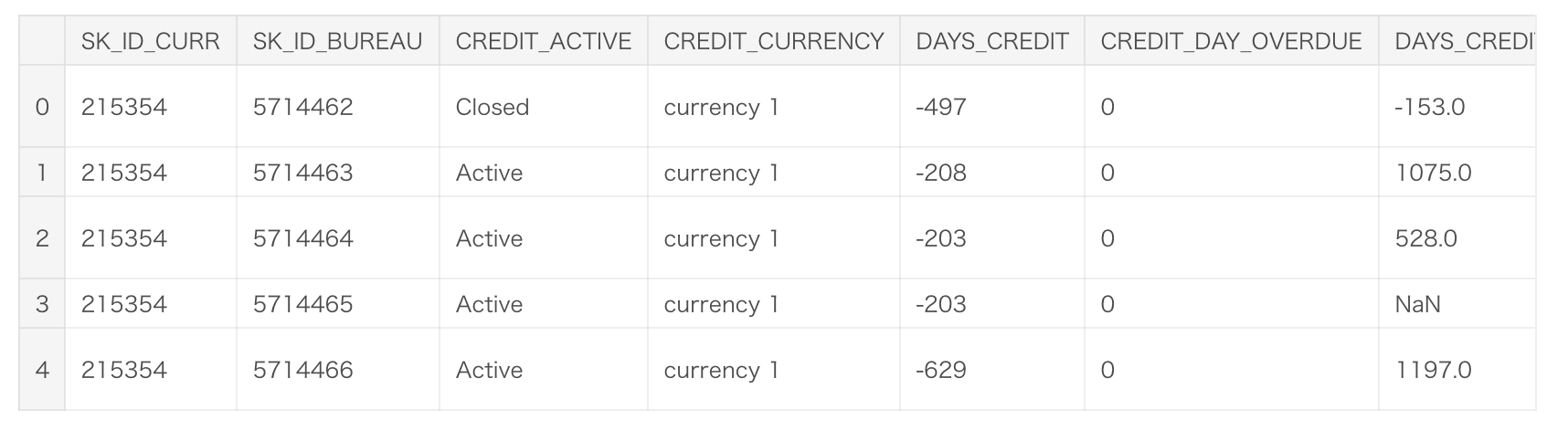Select row index 0 cell
The width and height of the screenshot is (1568, 431).
[42, 107]
